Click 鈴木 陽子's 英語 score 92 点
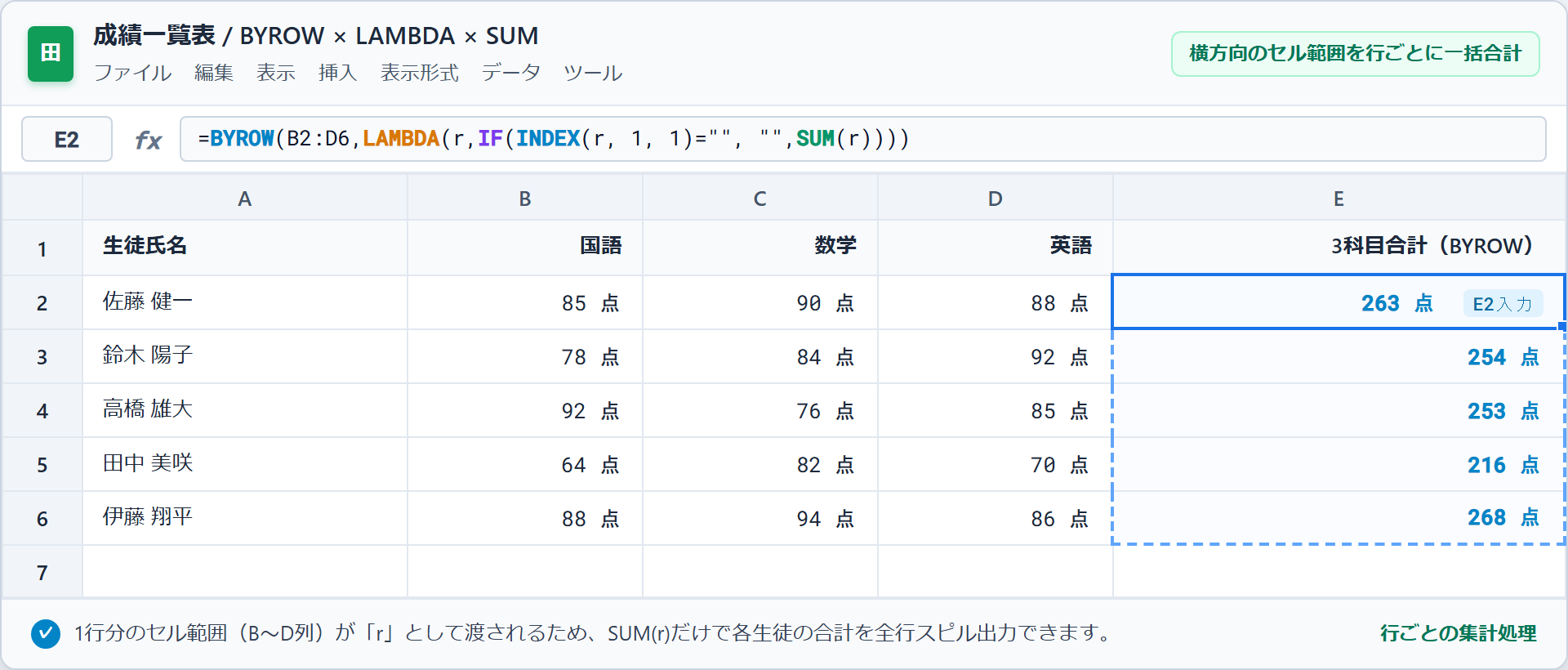This screenshot has width=1568, height=670. pos(996,356)
